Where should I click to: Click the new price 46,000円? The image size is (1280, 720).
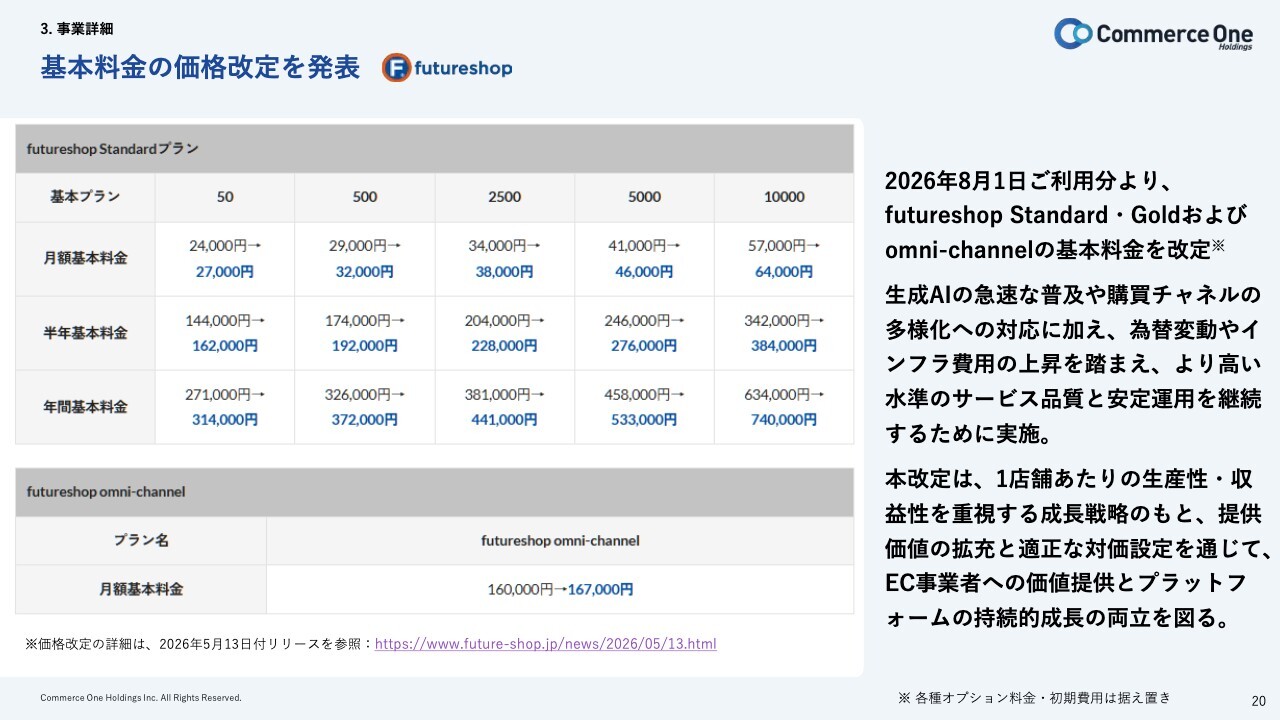[644, 271]
